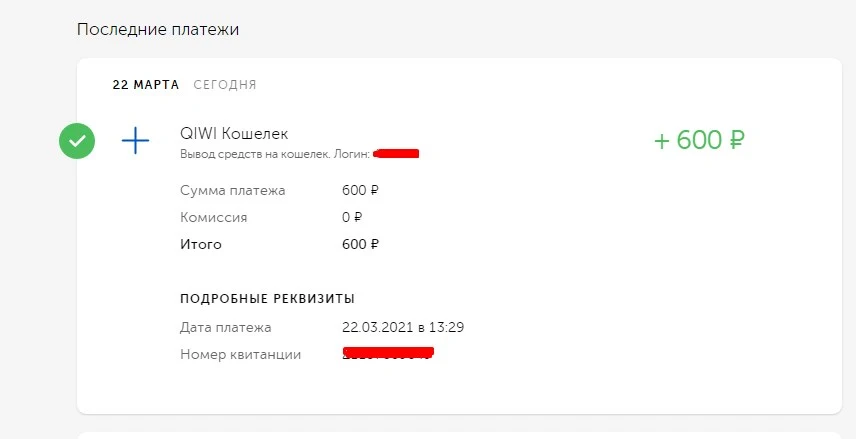
Task: Click the Вывод средств на кошелек description
Action: click(255, 155)
